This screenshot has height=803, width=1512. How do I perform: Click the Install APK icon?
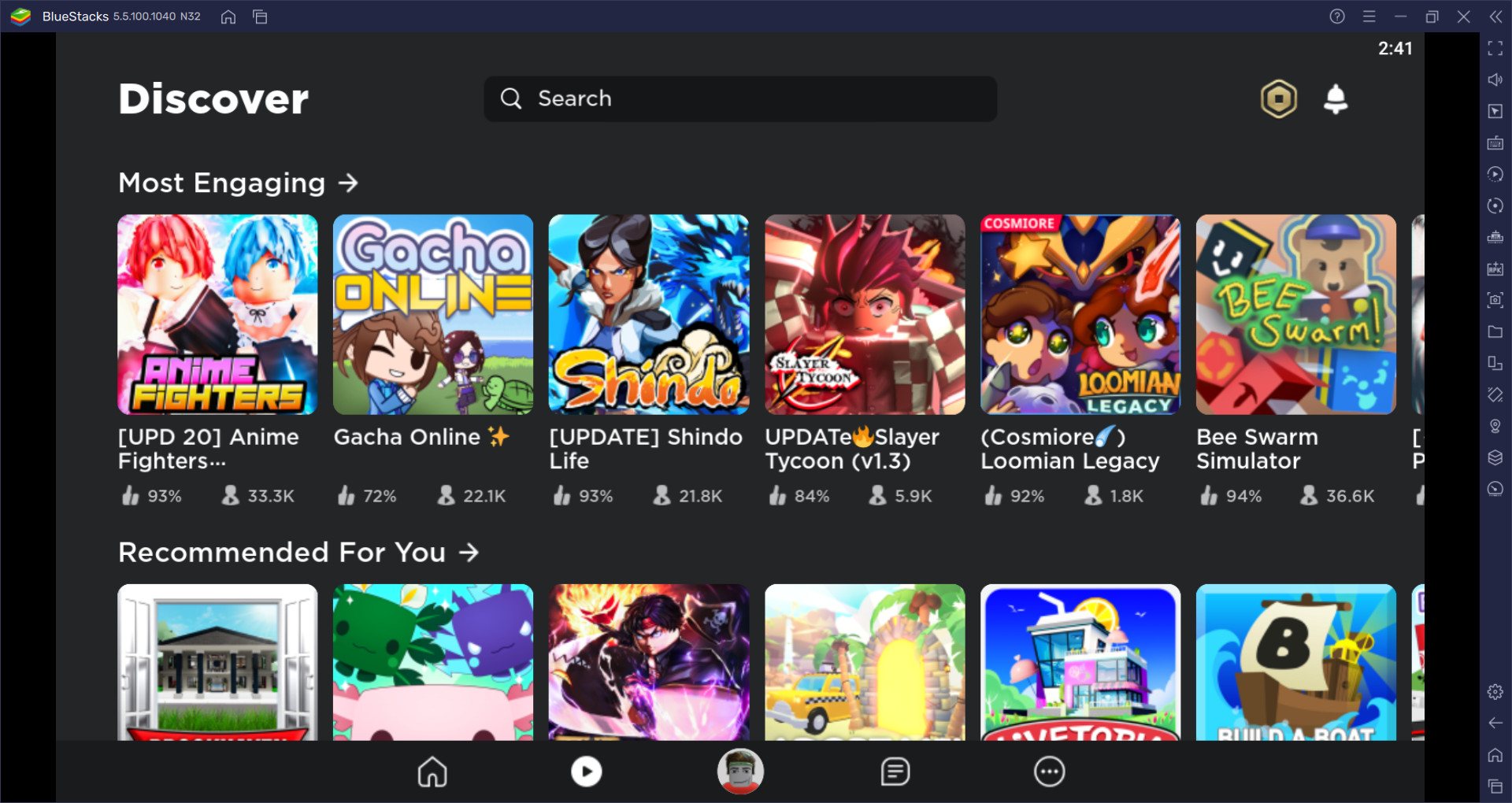click(1495, 268)
